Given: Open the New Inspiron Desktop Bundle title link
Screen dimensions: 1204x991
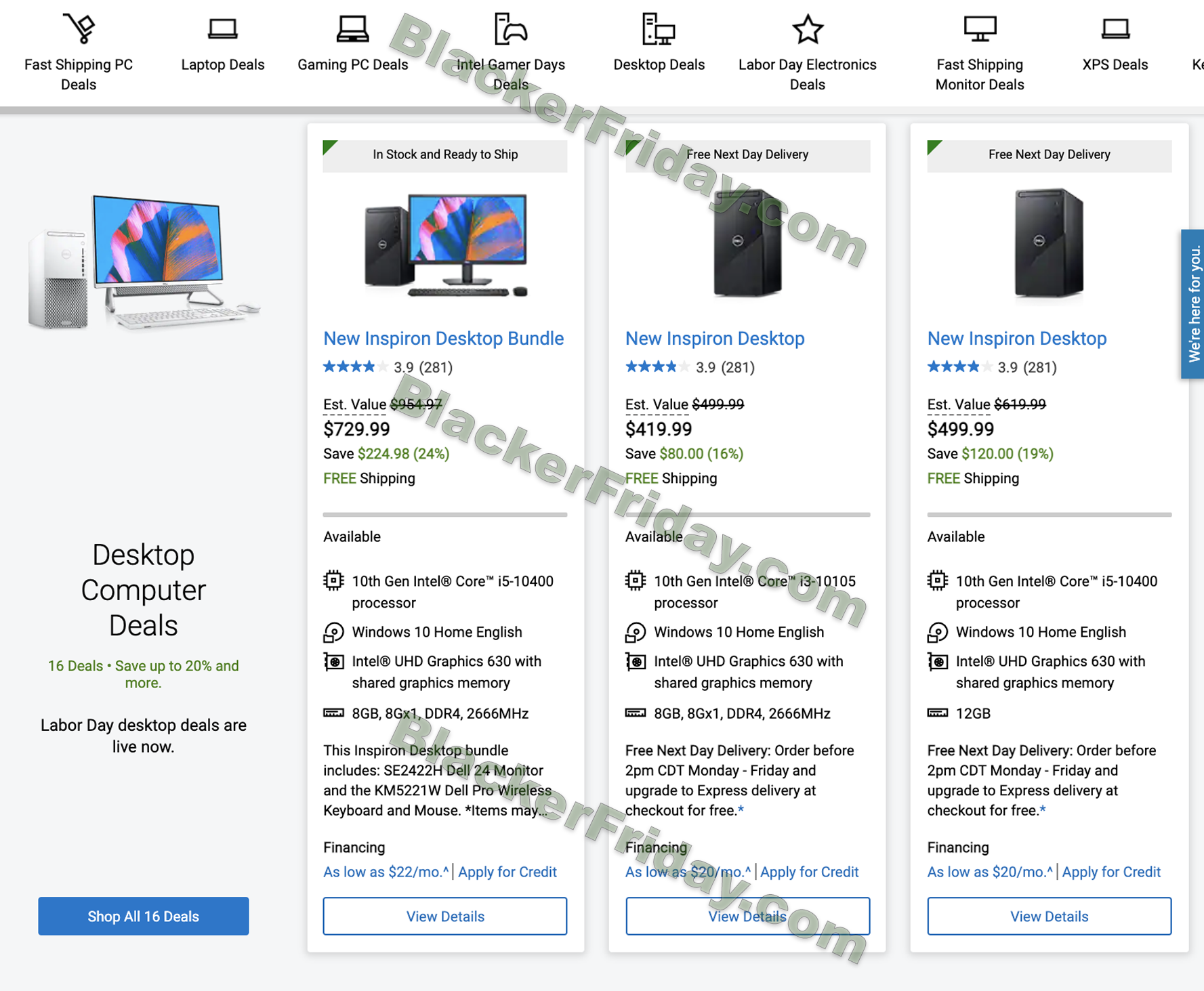Looking at the screenshot, I should [x=443, y=338].
